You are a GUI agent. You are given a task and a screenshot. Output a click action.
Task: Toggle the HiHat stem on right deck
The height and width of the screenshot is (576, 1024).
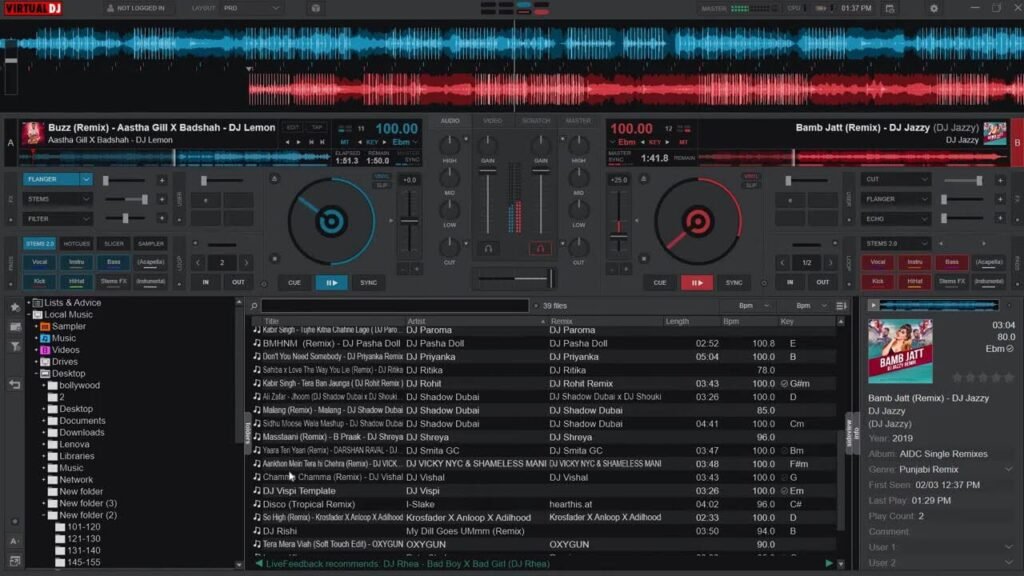[914, 281]
